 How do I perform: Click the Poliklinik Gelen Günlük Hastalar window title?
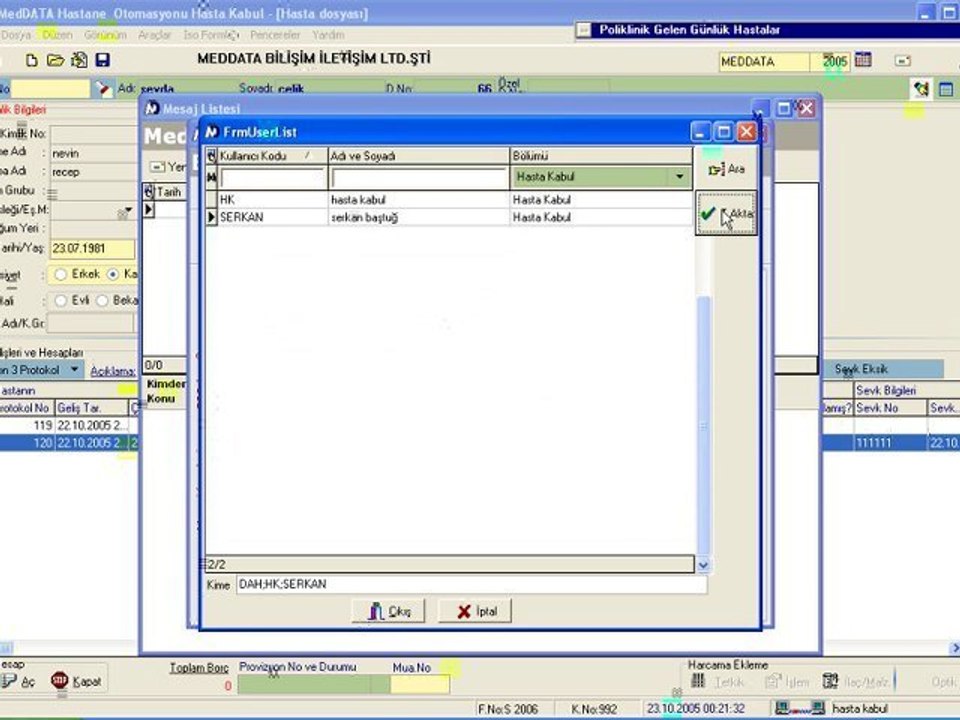point(689,29)
